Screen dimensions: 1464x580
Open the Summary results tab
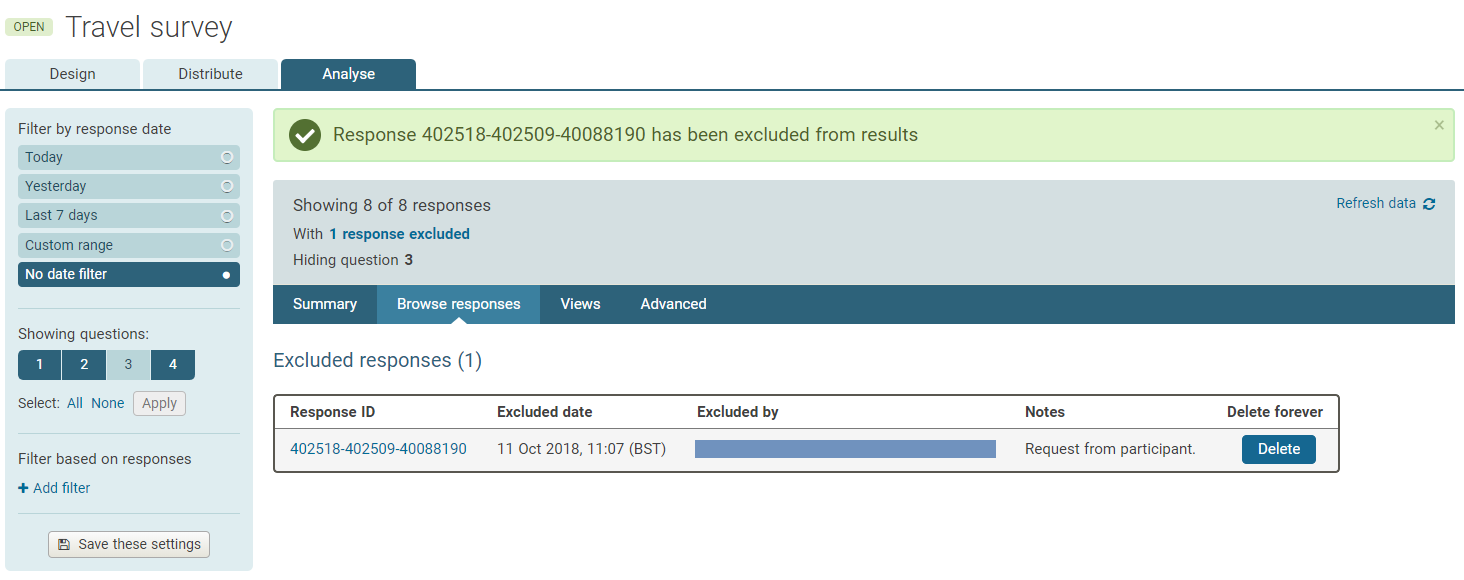[325, 304]
